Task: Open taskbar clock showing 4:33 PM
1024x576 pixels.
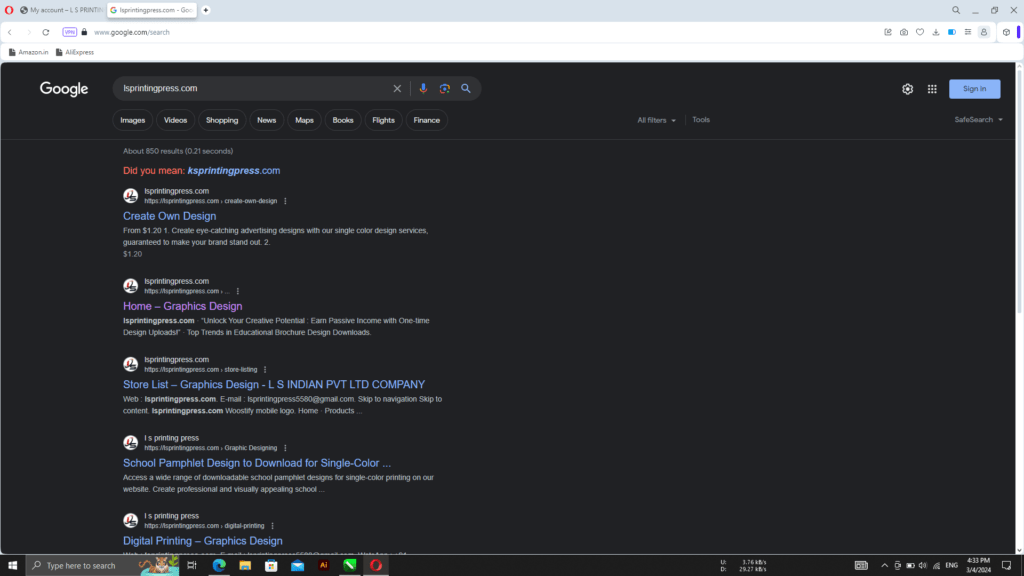Action: (x=978, y=566)
